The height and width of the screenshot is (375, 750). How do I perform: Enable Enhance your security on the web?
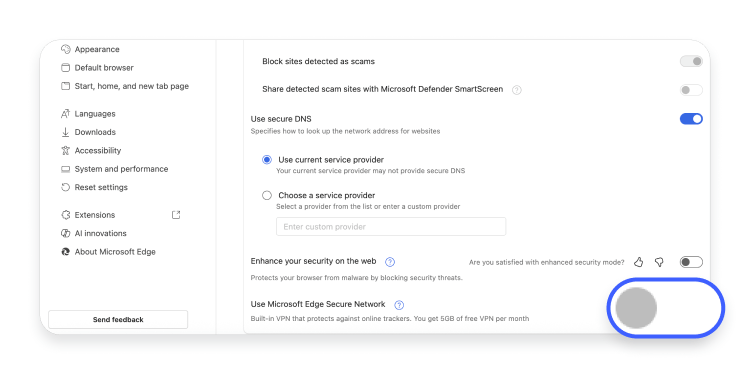[691, 262]
